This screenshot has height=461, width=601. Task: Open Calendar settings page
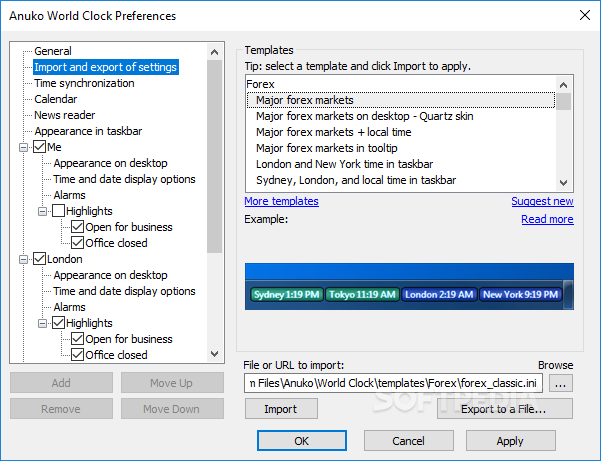click(x=56, y=99)
